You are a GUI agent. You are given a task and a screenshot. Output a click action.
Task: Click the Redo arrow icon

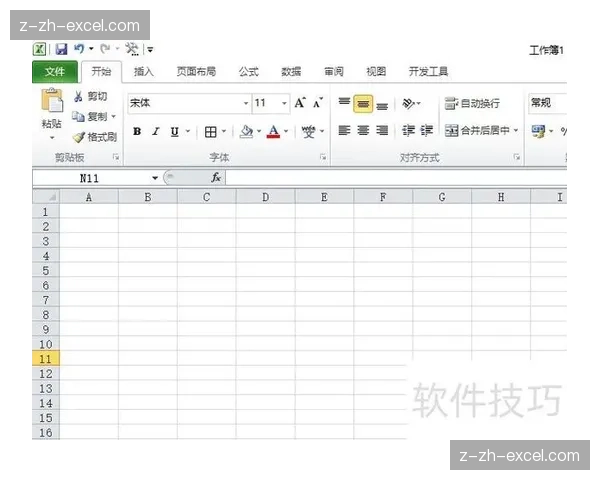click(x=105, y=49)
